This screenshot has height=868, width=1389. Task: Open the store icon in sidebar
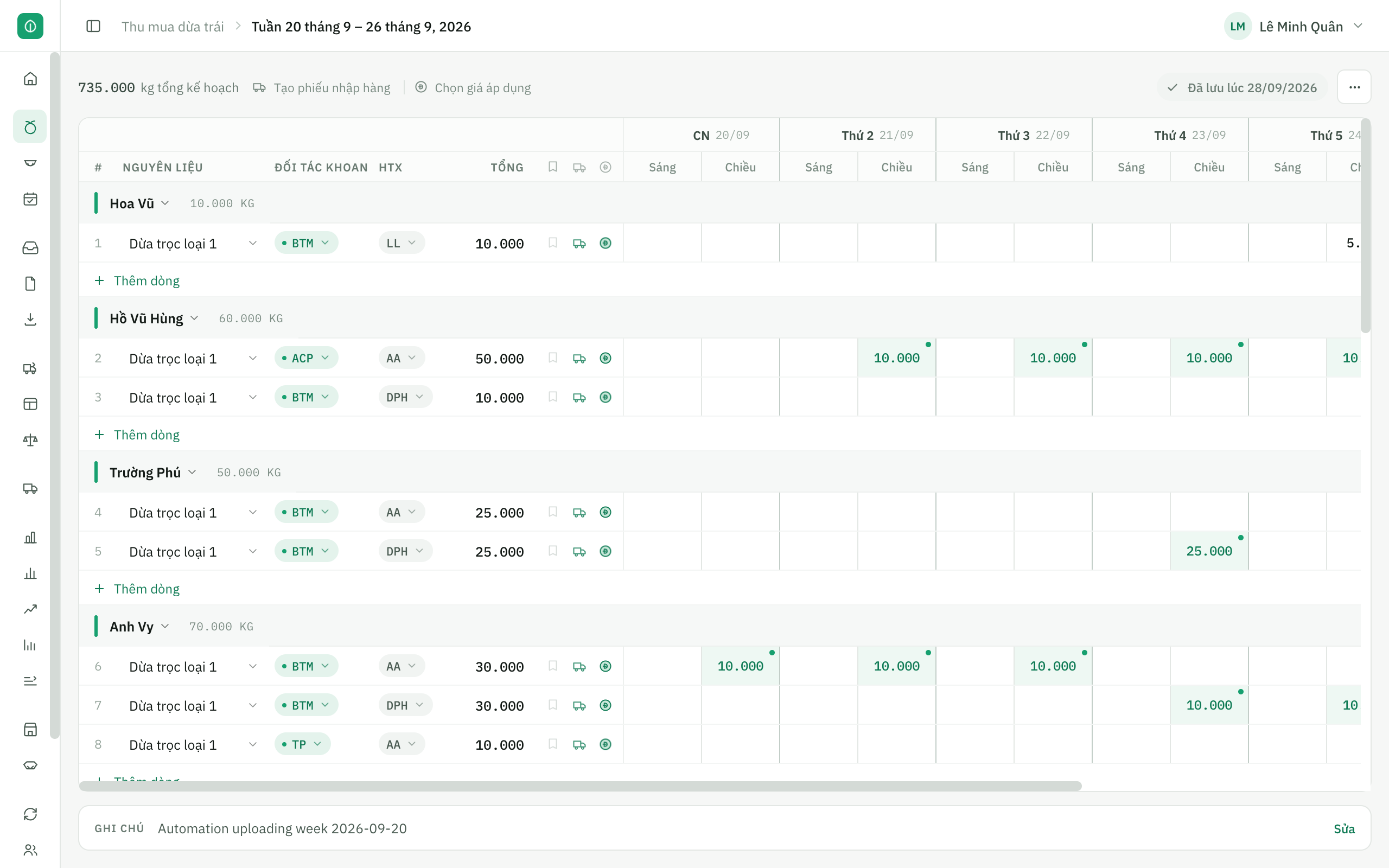point(30,730)
